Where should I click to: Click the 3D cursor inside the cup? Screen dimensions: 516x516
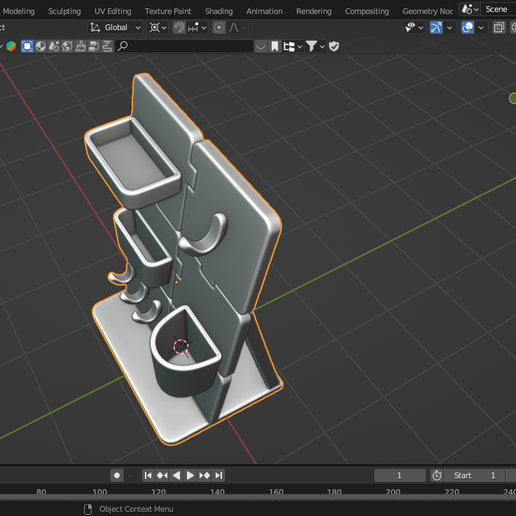tap(181, 346)
